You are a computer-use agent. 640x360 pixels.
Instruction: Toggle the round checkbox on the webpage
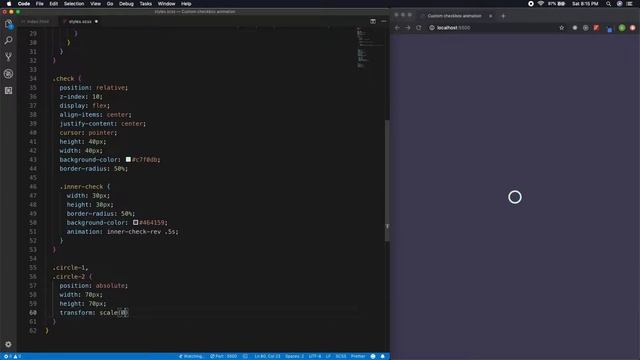(x=515, y=197)
